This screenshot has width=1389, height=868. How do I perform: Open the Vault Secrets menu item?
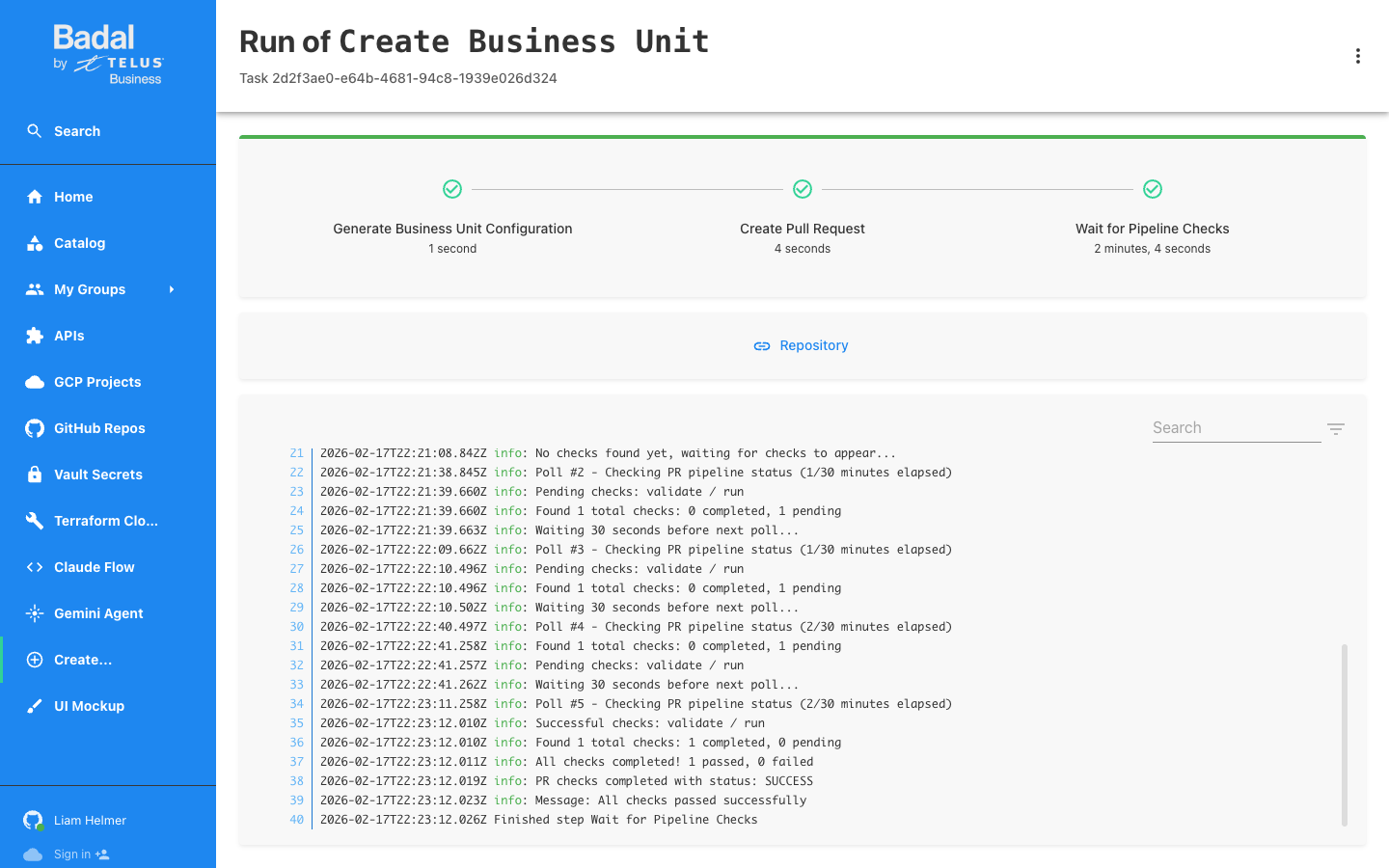[108, 475]
